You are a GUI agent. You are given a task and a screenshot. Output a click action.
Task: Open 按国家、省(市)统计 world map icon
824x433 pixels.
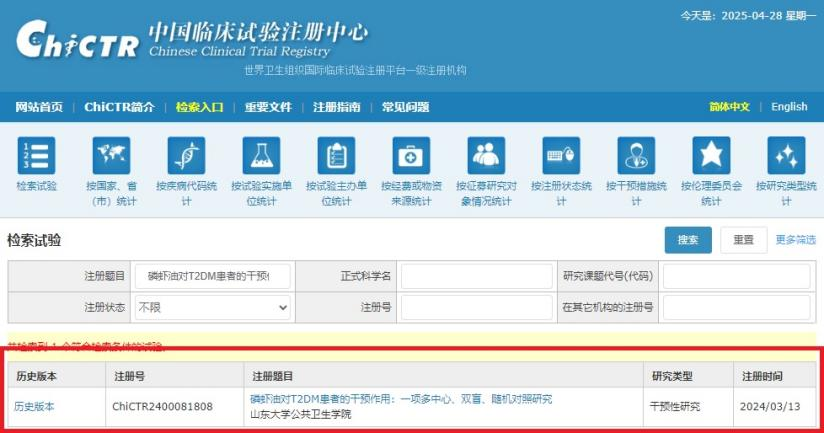111,156
